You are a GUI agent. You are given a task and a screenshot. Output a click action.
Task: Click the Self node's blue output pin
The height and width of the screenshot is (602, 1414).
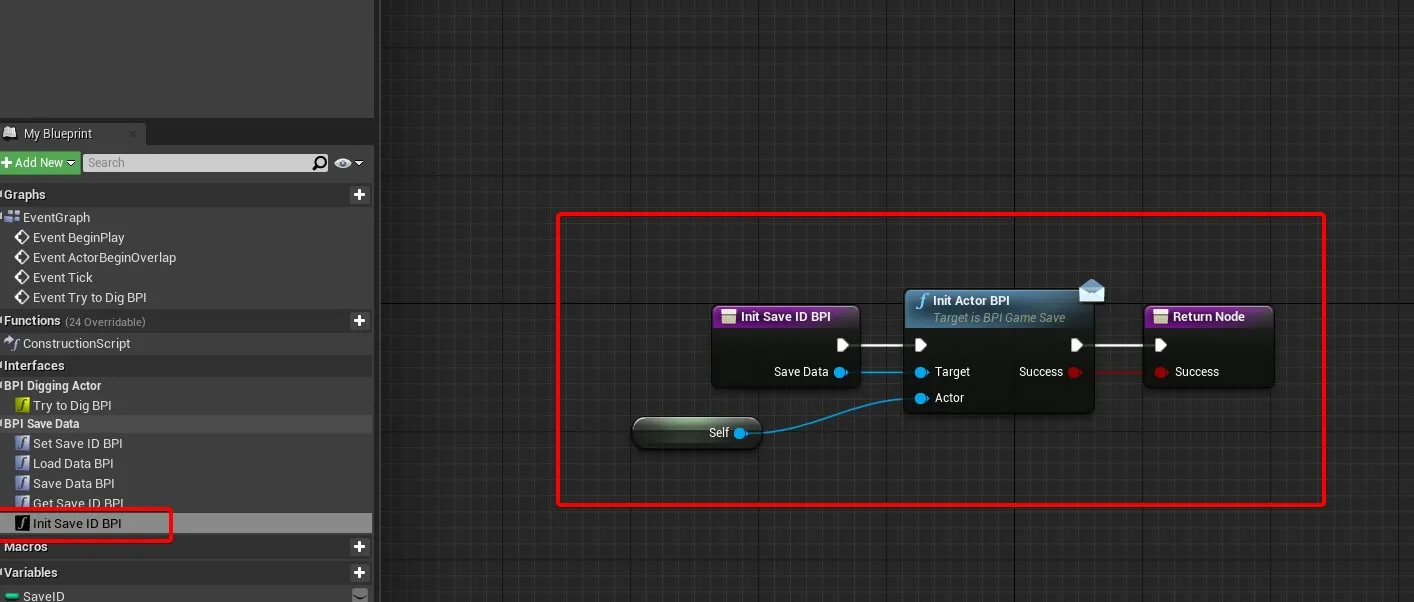[x=740, y=433]
